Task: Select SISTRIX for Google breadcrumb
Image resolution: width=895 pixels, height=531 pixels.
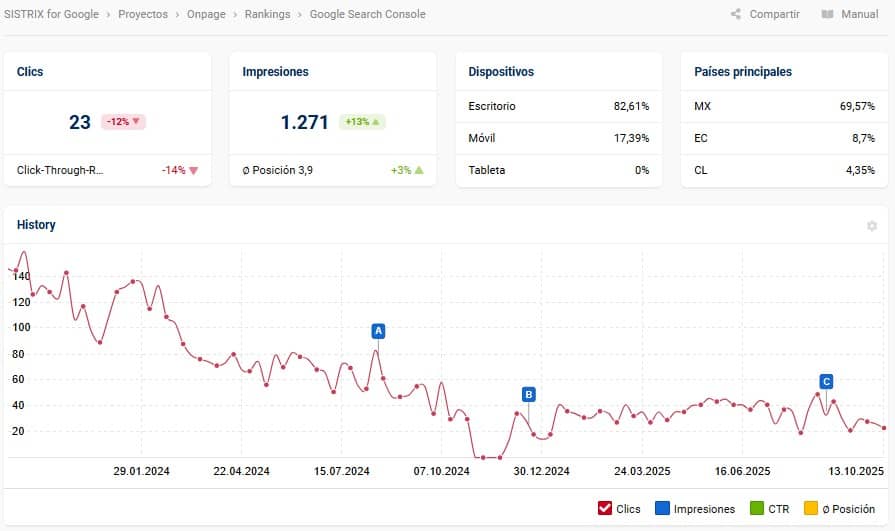Action: [x=51, y=15]
